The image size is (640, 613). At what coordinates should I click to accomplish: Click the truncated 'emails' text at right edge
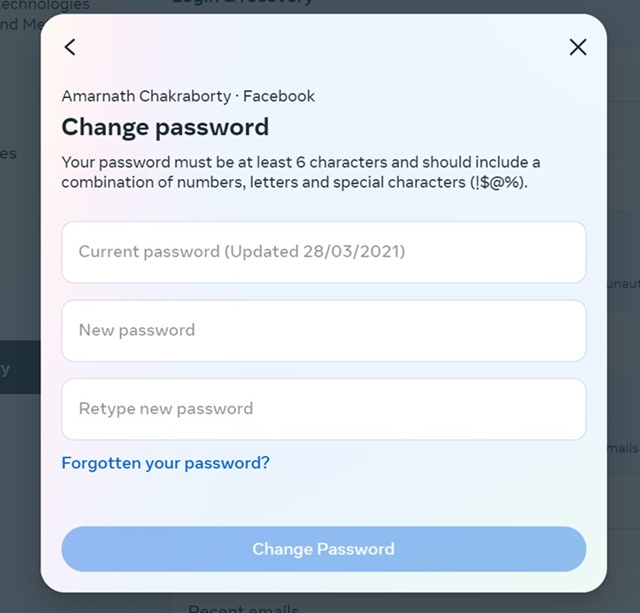(622, 449)
